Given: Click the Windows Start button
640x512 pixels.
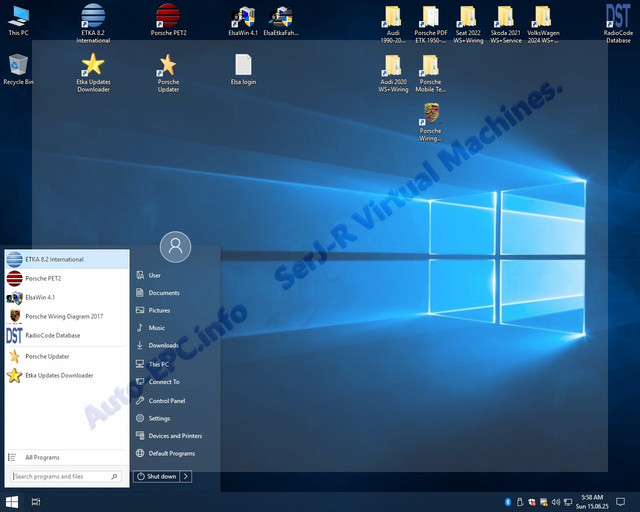Looking at the screenshot, I should tap(12, 502).
